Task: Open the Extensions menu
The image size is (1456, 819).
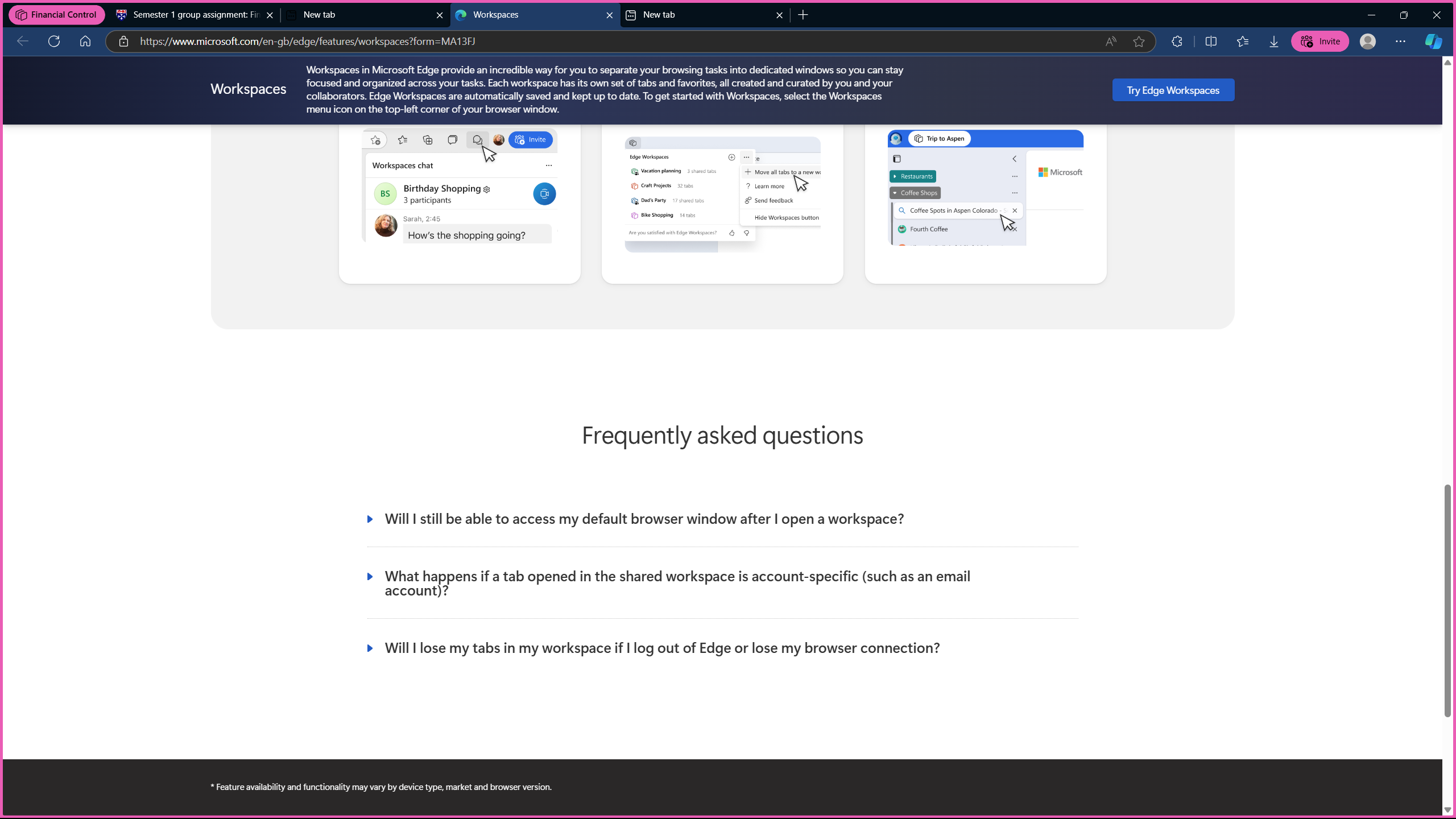Action: (x=1177, y=41)
